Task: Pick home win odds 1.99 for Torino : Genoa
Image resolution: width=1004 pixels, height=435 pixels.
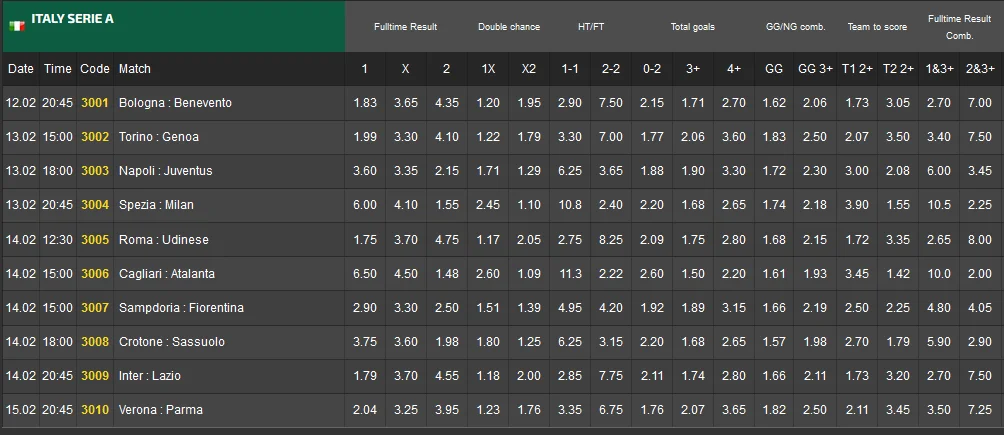Action: [365, 137]
